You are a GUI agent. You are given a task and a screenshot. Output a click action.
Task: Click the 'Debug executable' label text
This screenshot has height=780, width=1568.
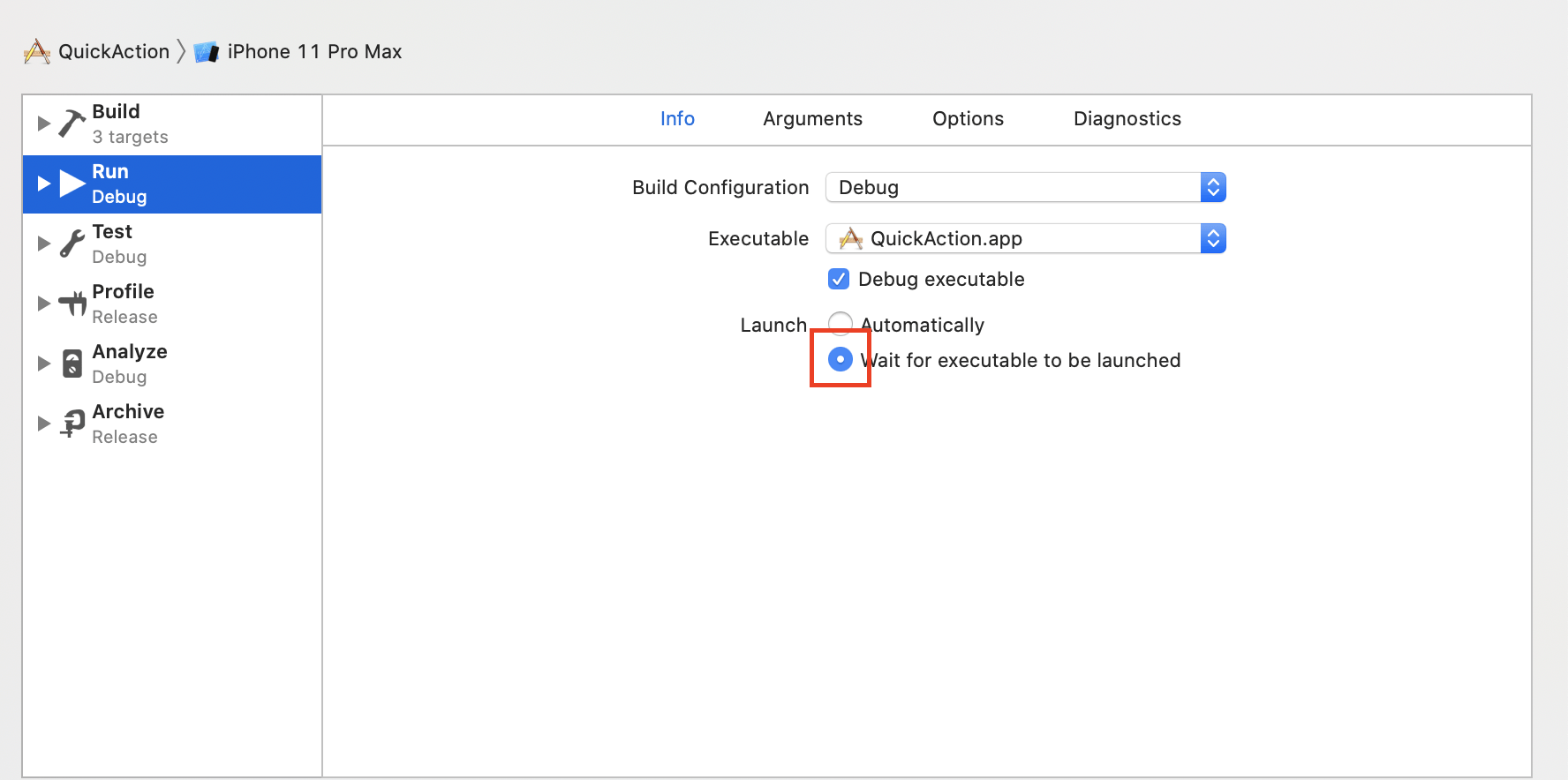pos(941,279)
